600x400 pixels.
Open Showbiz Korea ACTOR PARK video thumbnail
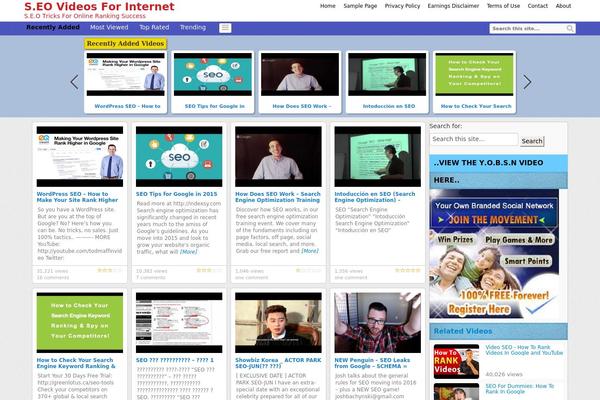[278, 323]
